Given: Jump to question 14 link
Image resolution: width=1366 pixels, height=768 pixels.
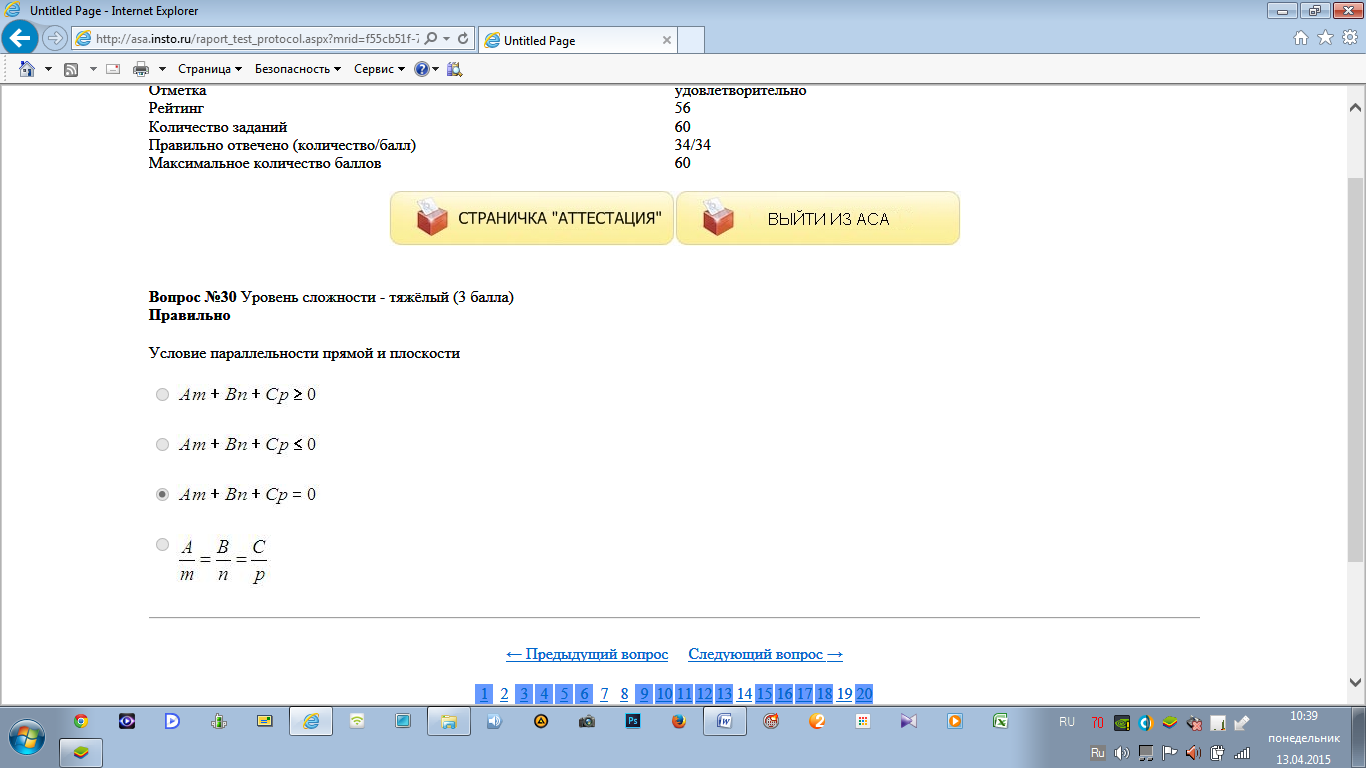Looking at the screenshot, I should (x=744, y=694).
